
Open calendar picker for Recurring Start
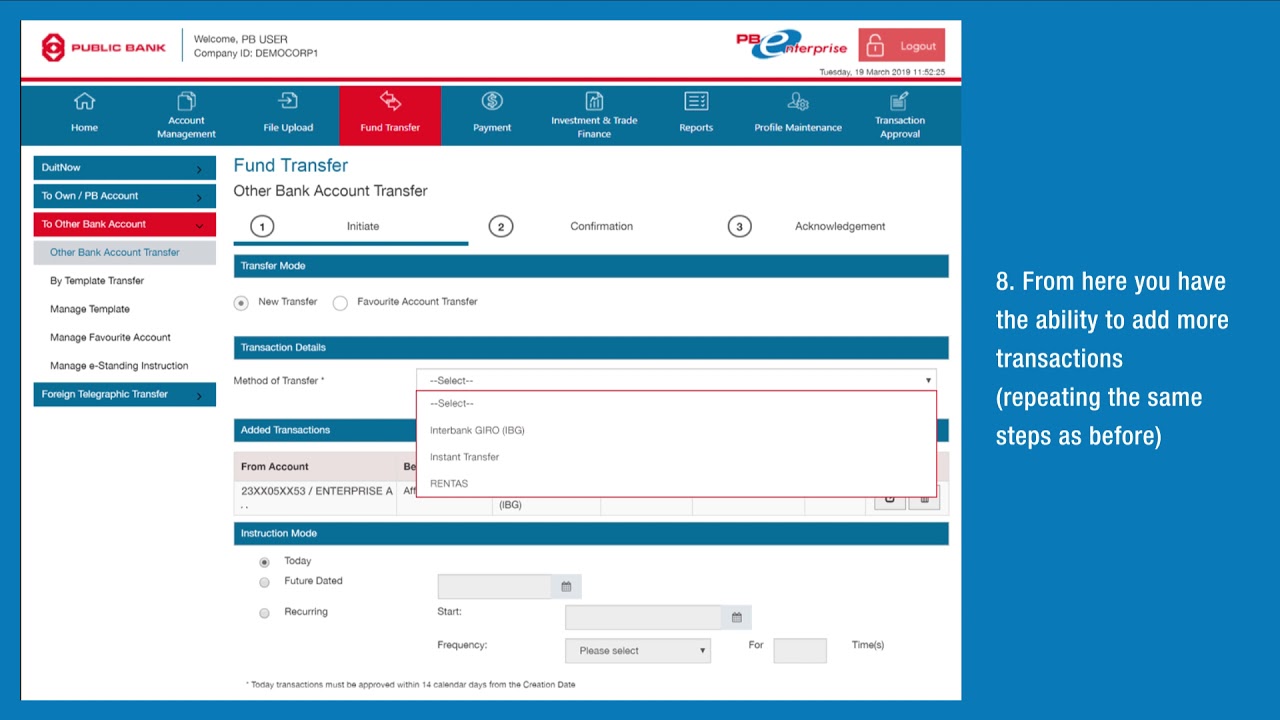pos(737,617)
